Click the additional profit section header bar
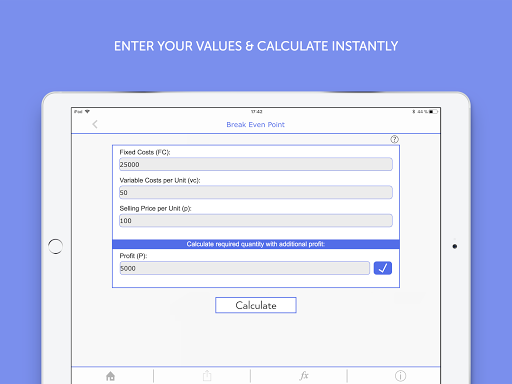The image size is (512, 384). [x=256, y=244]
